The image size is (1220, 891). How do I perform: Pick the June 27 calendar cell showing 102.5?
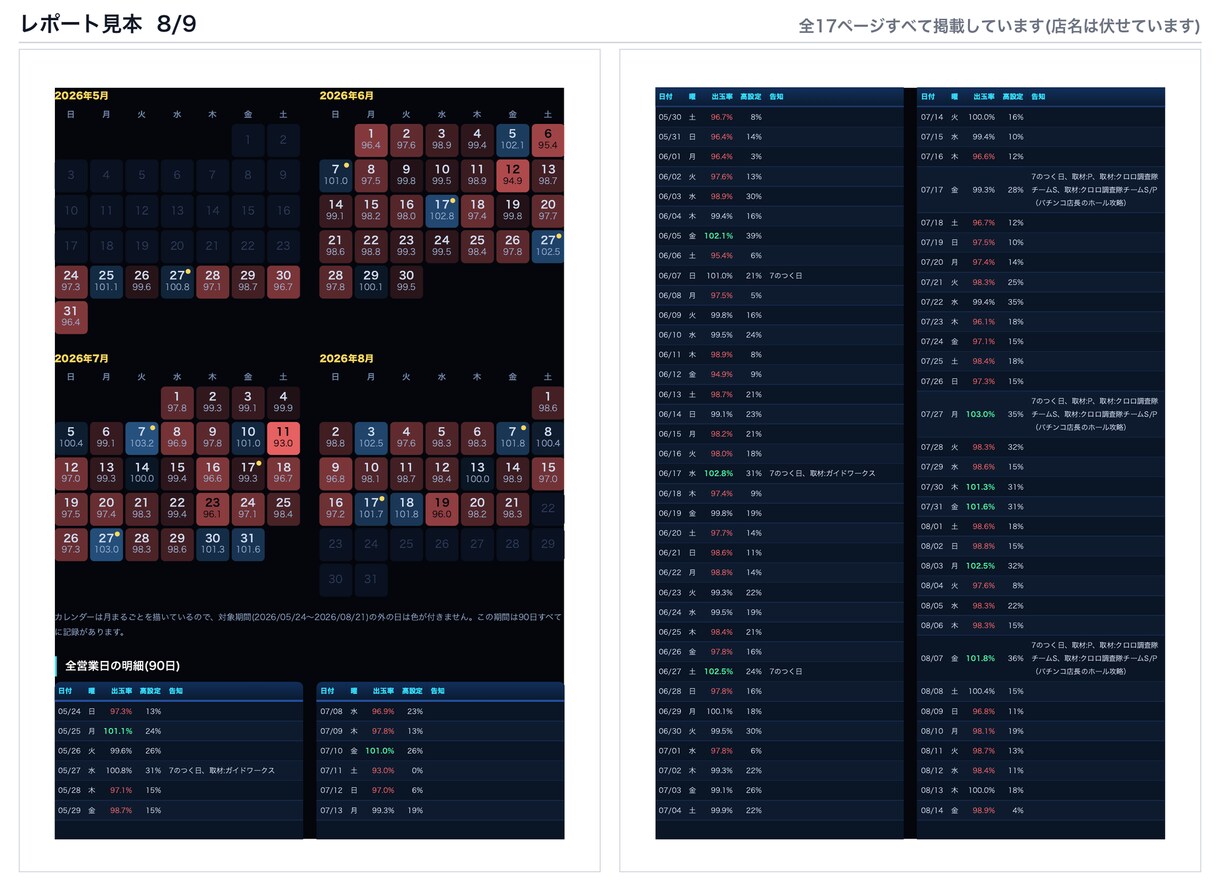coord(547,247)
